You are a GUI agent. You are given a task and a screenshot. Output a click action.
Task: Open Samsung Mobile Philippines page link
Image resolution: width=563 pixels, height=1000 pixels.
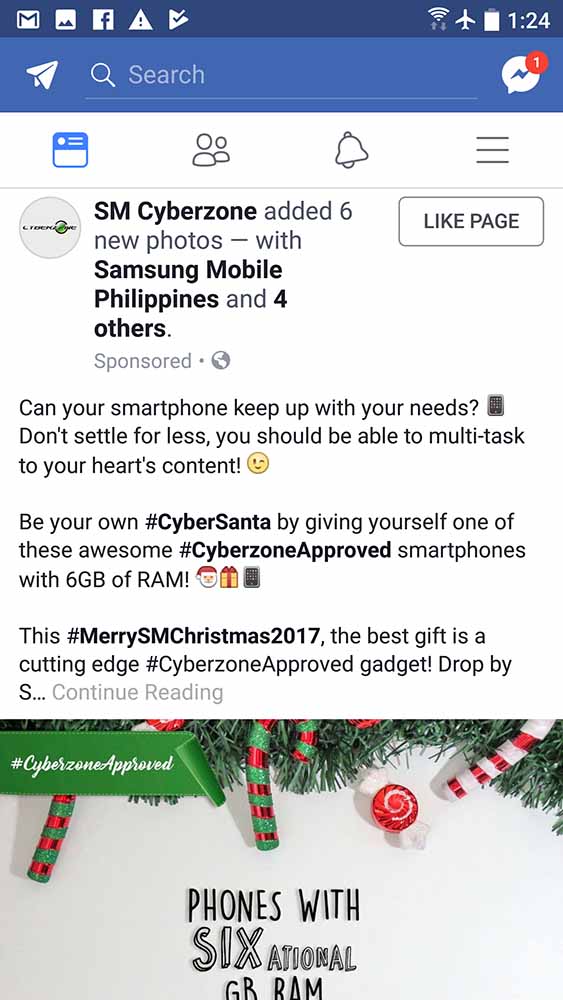[188, 284]
